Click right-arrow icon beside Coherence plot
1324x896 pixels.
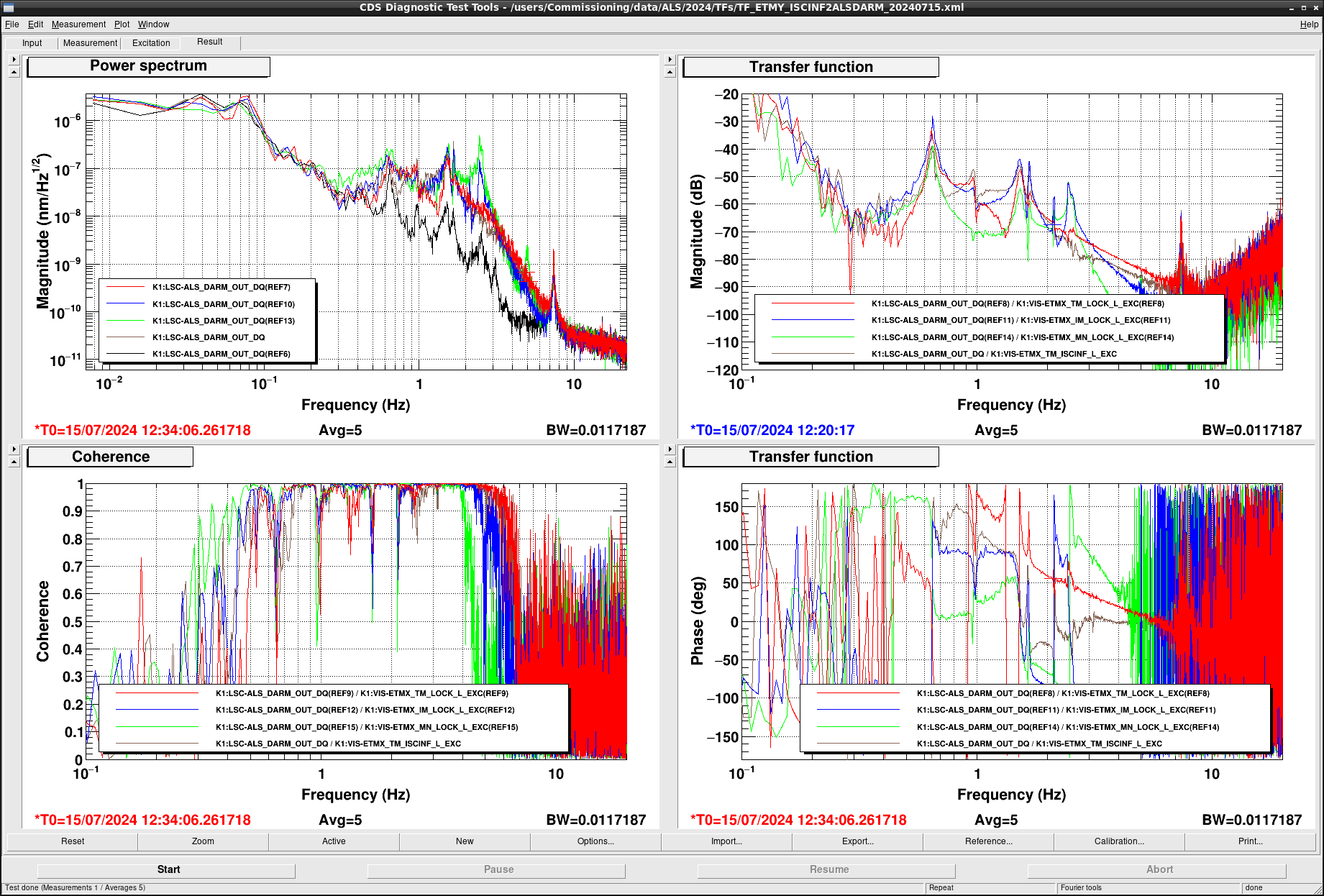tap(14, 449)
